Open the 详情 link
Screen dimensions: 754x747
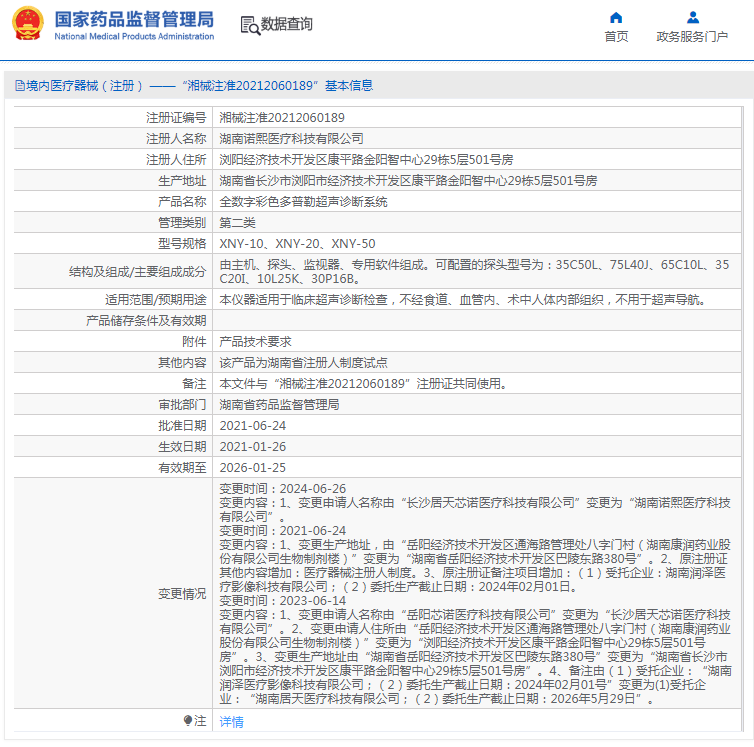tap(231, 722)
